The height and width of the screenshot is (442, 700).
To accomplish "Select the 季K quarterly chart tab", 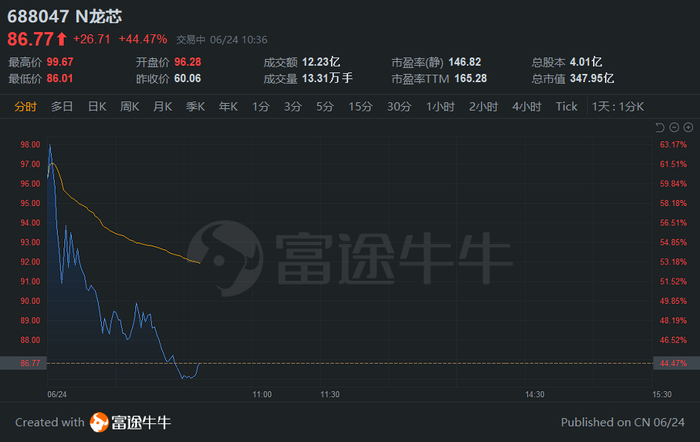I will tap(195, 106).
